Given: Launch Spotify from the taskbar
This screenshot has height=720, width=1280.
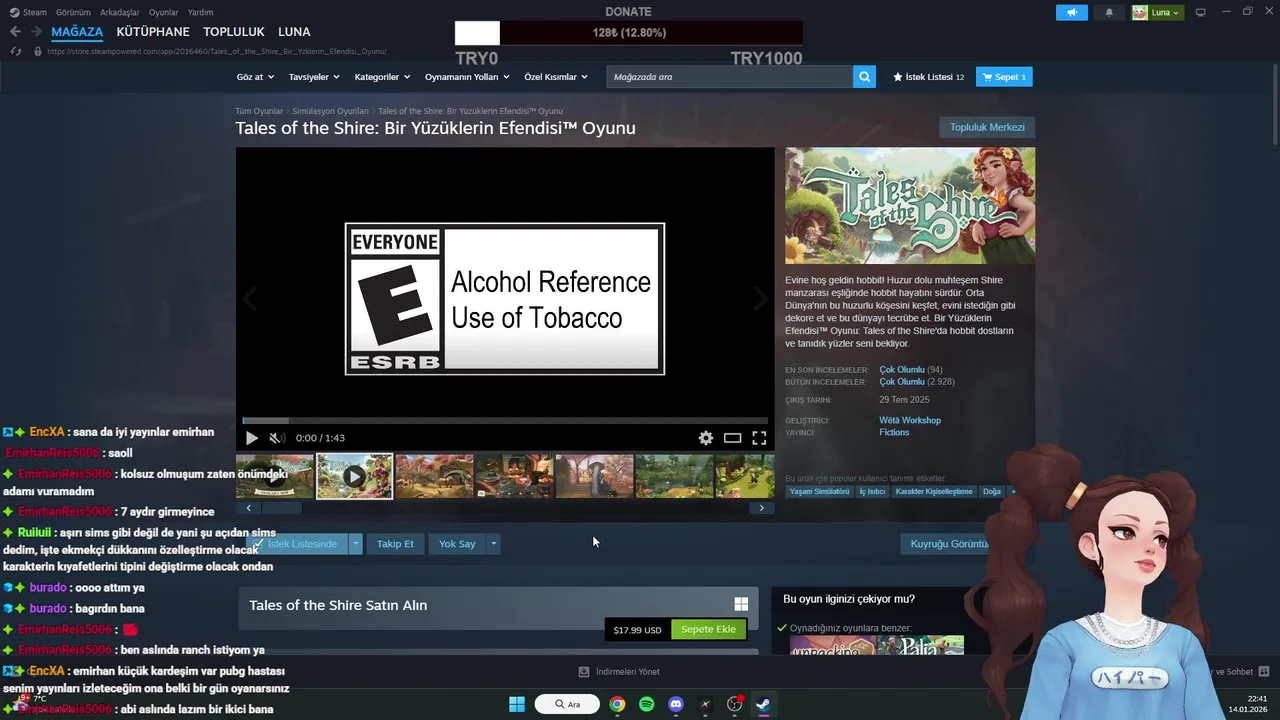Looking at the screenshot, I should (x=646, y=704).
